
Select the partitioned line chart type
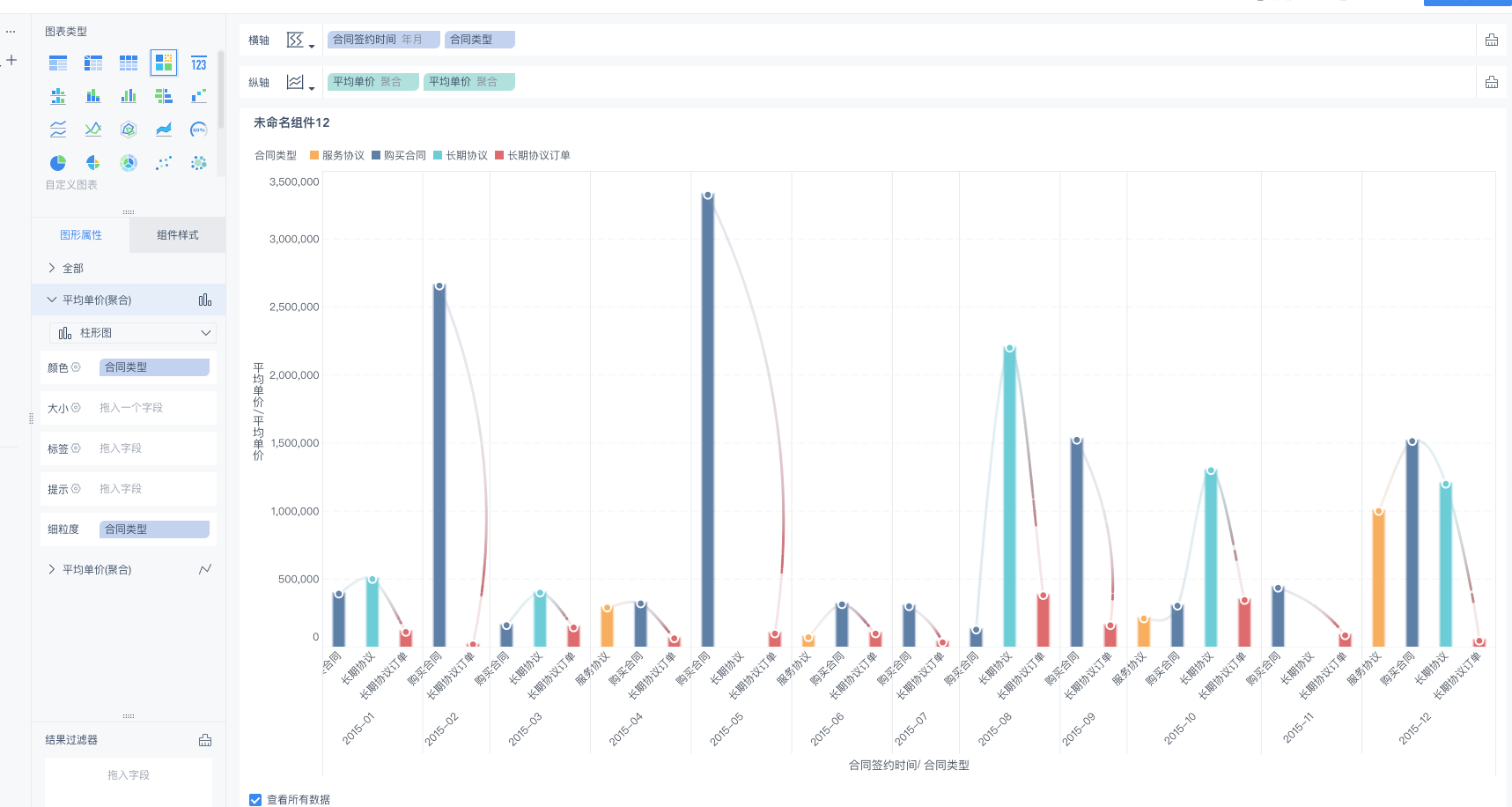pyautogui.click(x=58, y=130)
